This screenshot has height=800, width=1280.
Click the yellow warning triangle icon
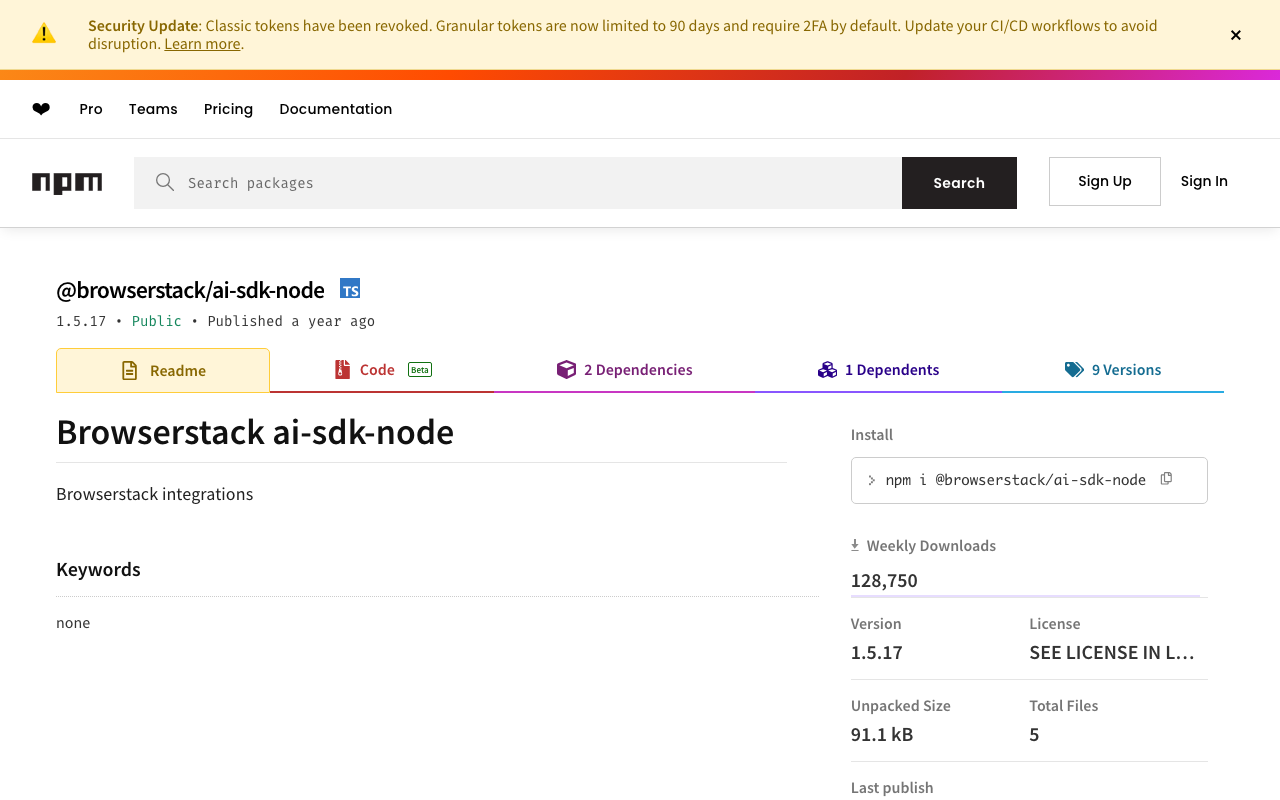pos(44,34)
